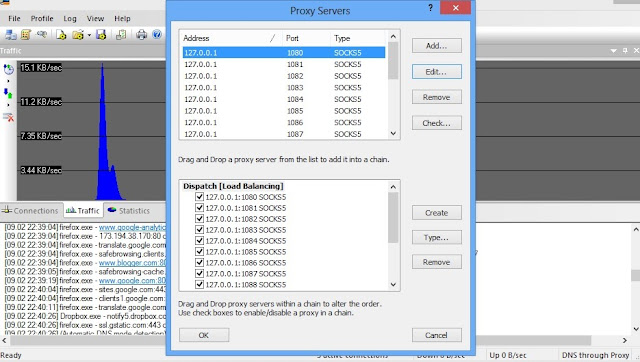Viewport: 640px width, 362px height.
Task: Toggle checkbox for 127.0.0.1:1088 SOCKS5
Action: [x=199, y=284]
